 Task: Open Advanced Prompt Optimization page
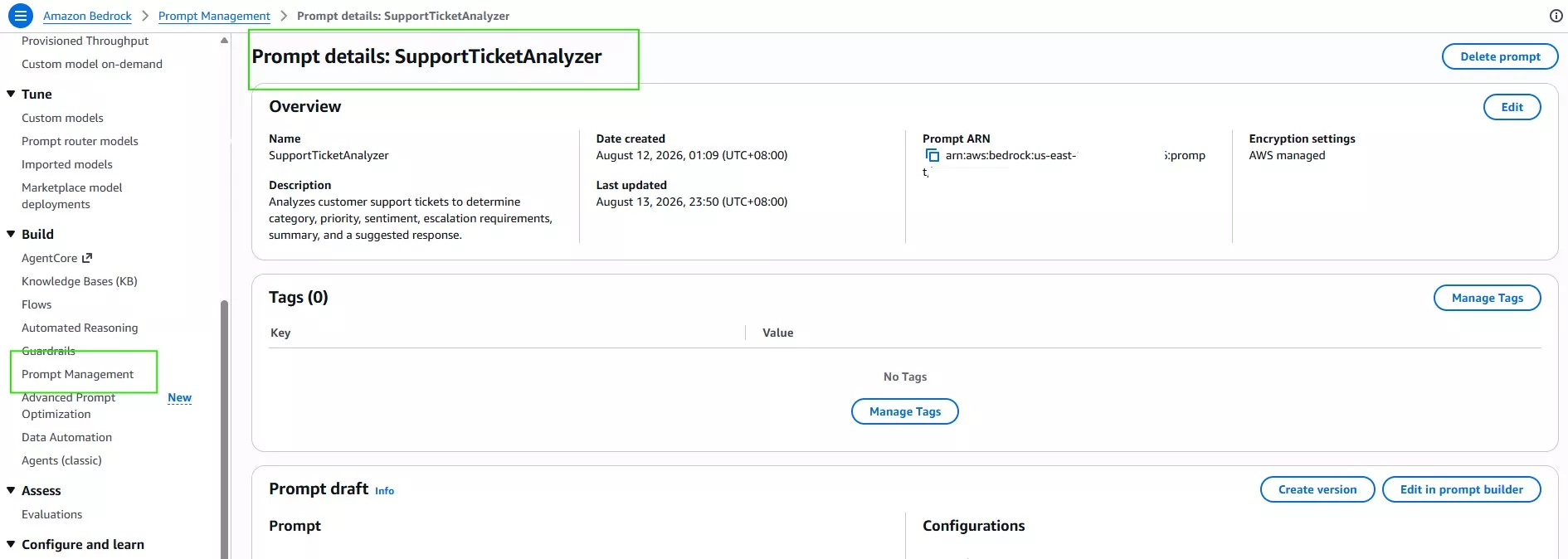(x=68, y=406)
